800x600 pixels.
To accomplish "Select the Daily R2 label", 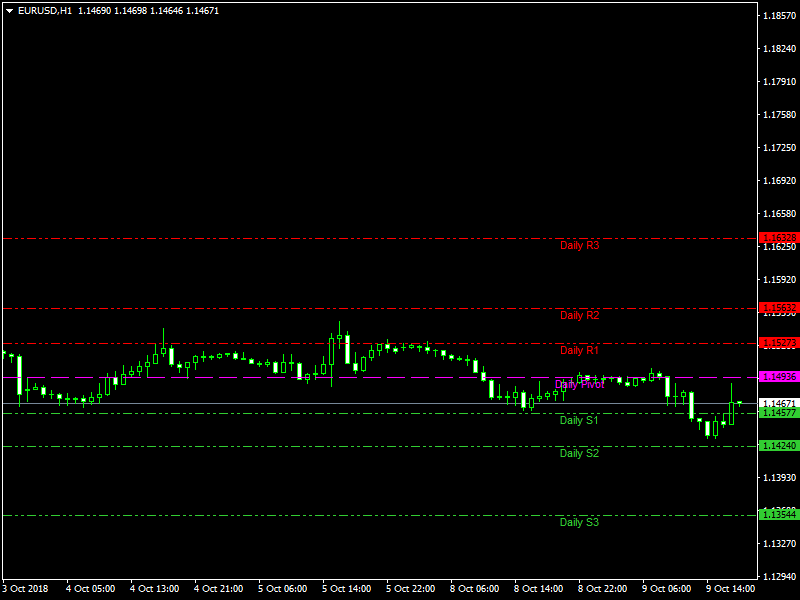I will coord(579,315).
